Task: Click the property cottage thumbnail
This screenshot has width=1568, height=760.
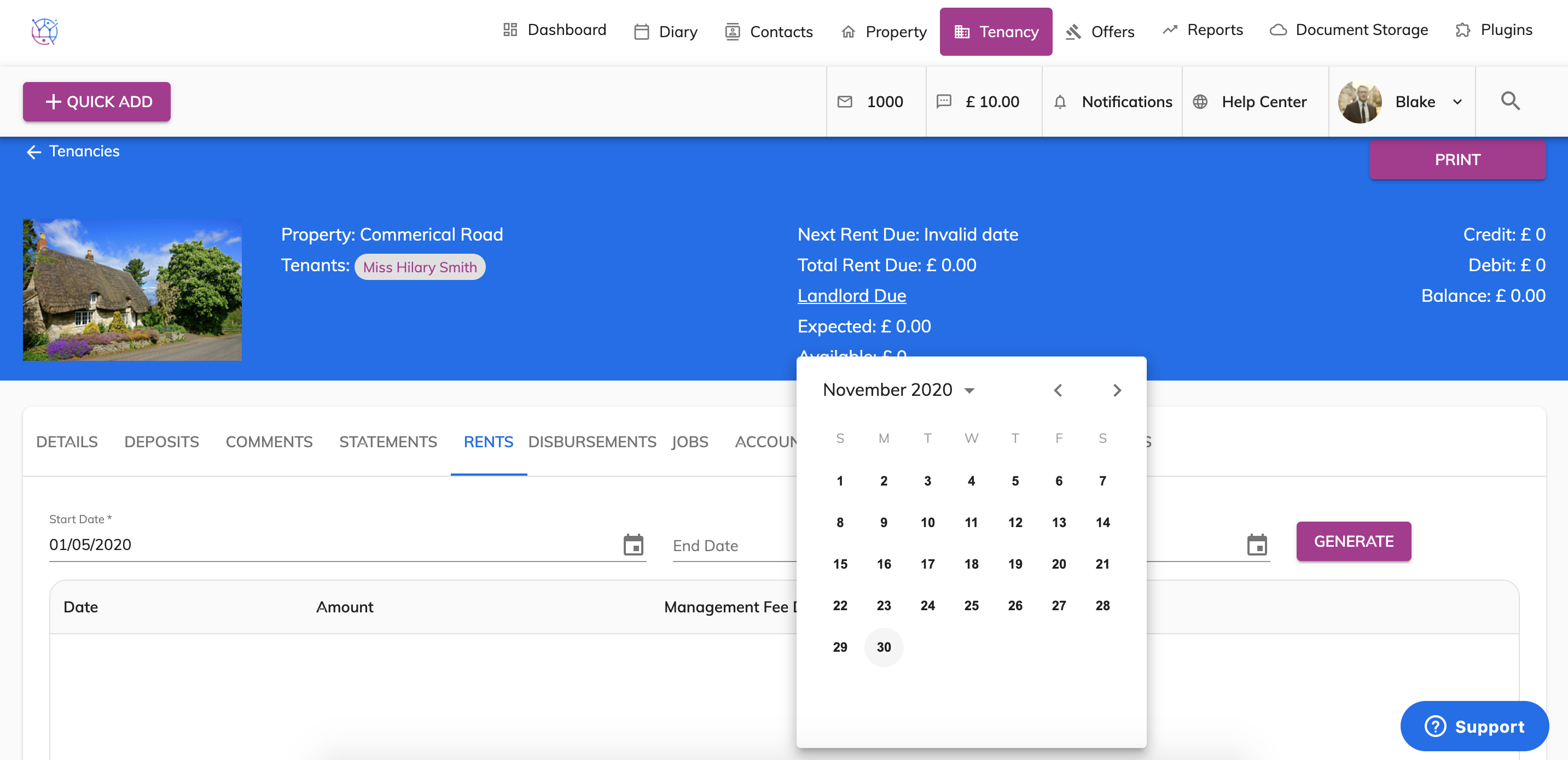Action: [132, 290]
